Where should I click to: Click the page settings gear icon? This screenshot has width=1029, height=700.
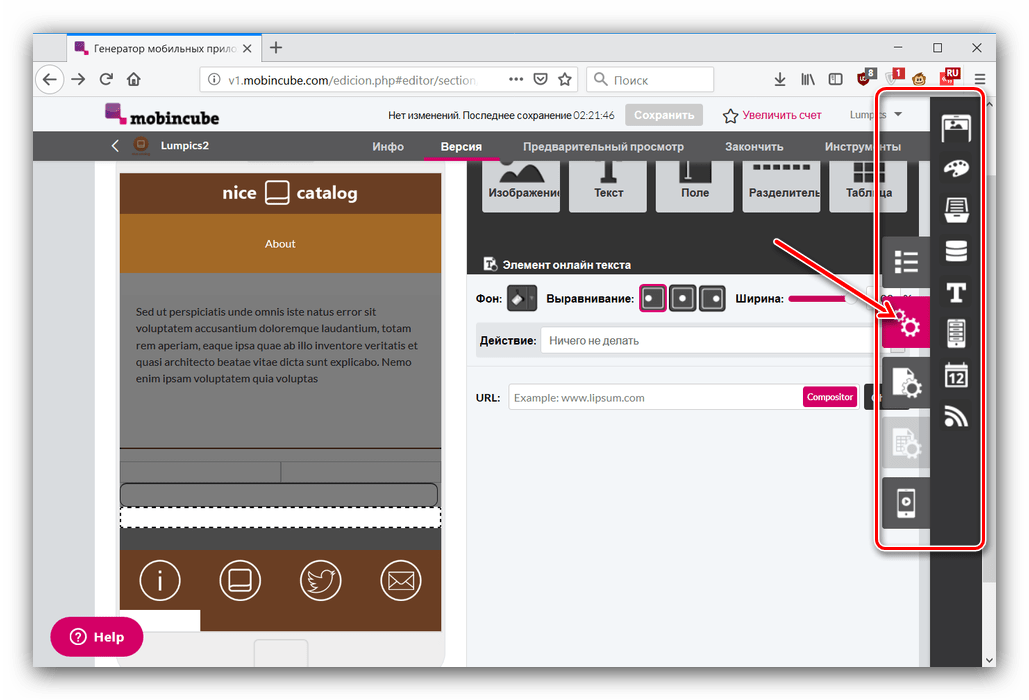coord(906,382)
